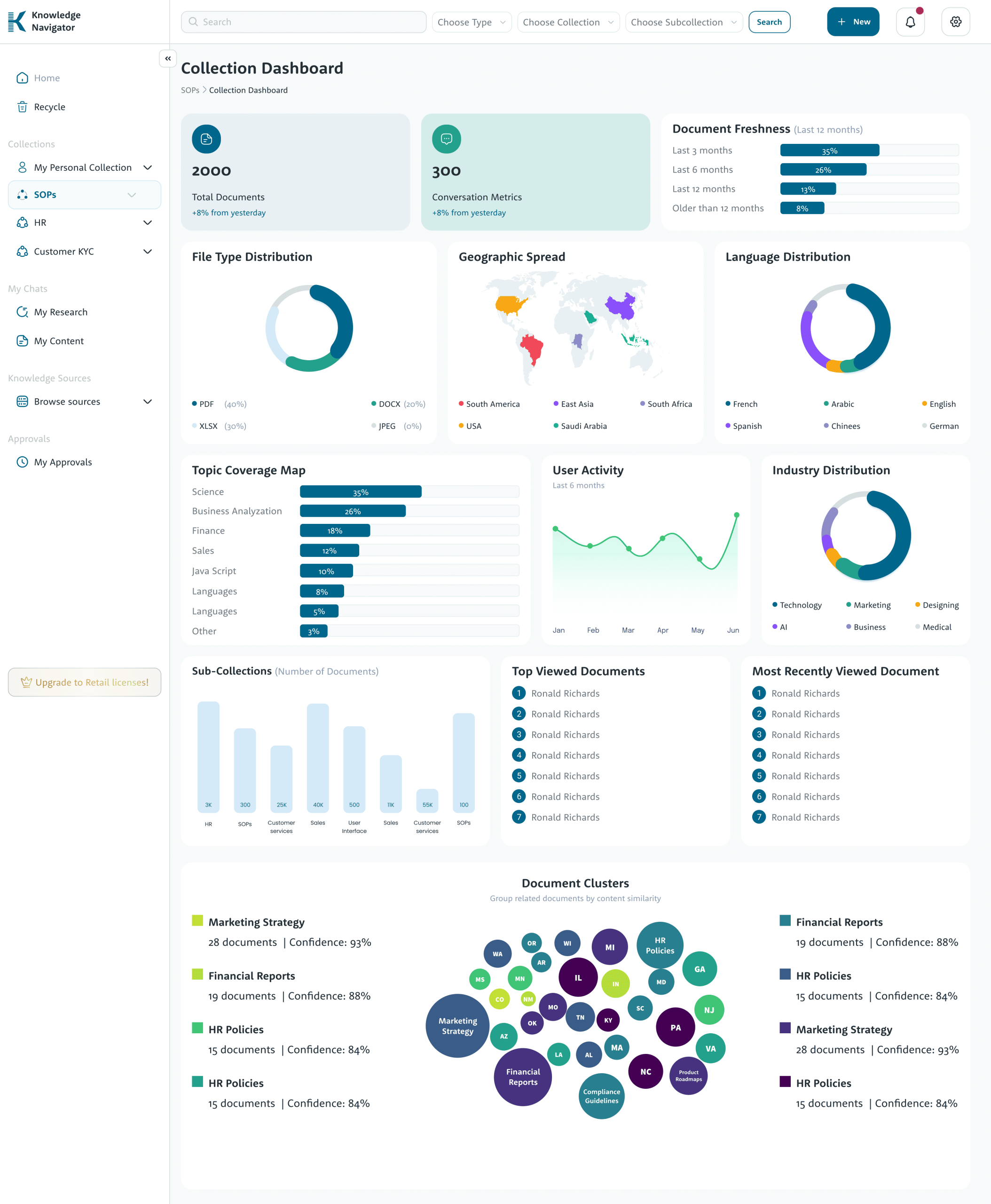Click Total Documents card icon
Viewport: 991px width, 1204px height.
[206, 139]
